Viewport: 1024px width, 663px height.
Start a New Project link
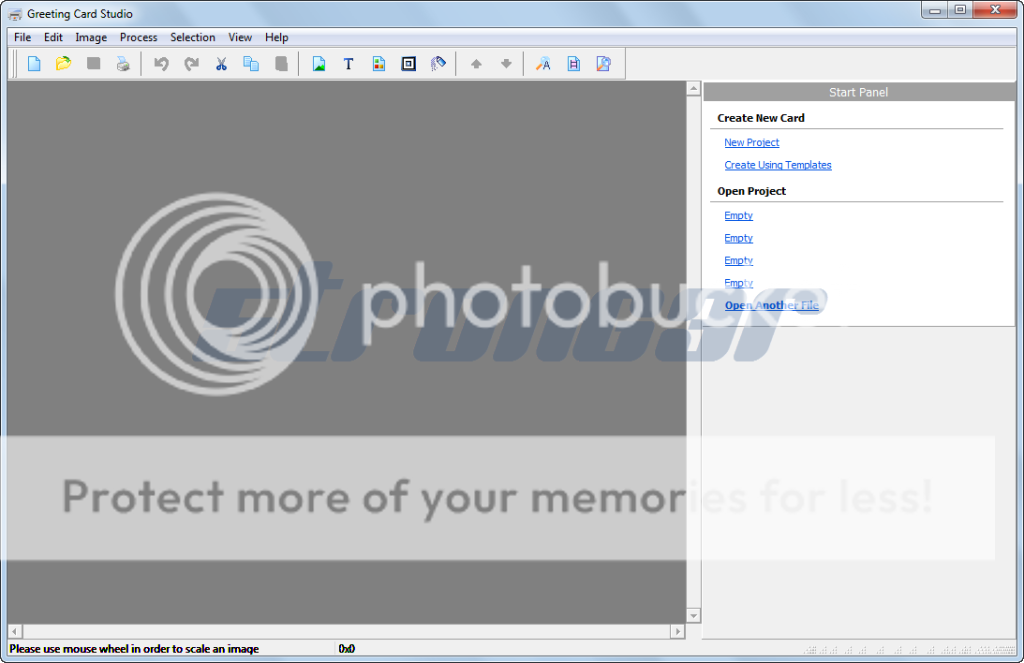752,142
